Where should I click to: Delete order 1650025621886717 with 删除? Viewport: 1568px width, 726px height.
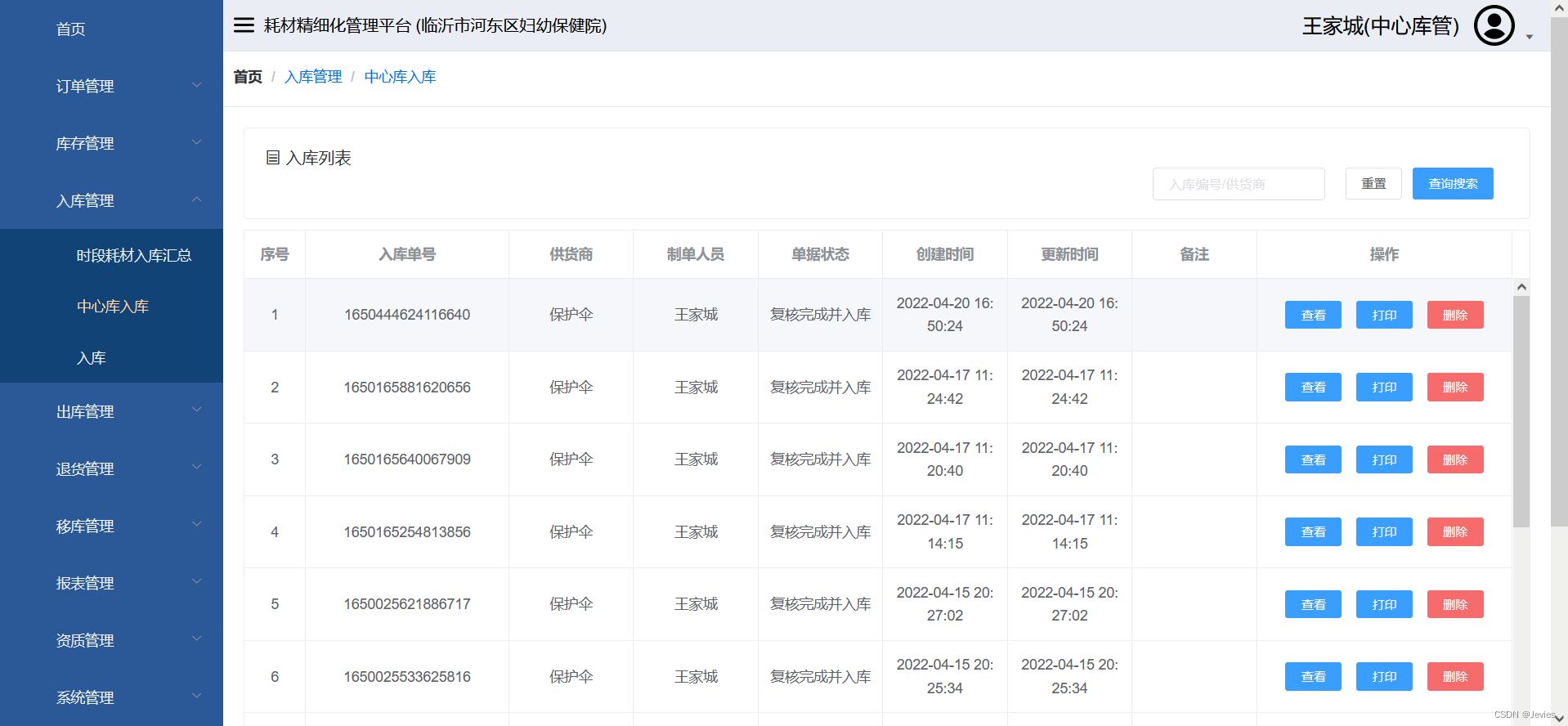1455,604
